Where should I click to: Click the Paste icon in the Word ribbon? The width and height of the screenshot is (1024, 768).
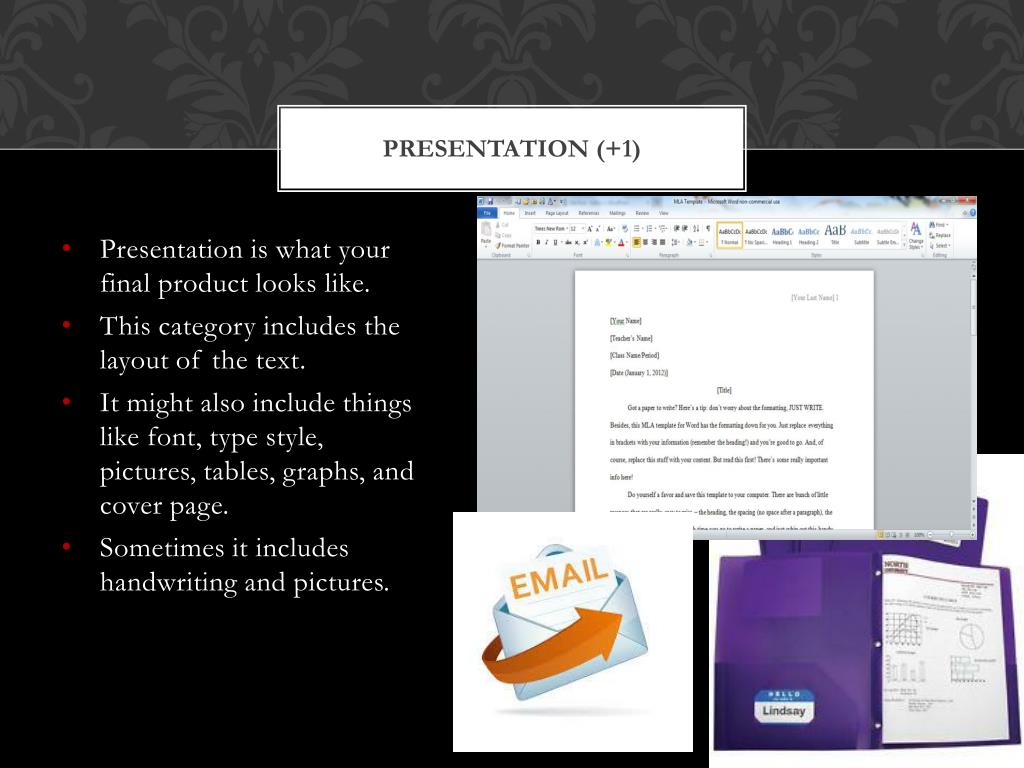click(x=485, y=232)
